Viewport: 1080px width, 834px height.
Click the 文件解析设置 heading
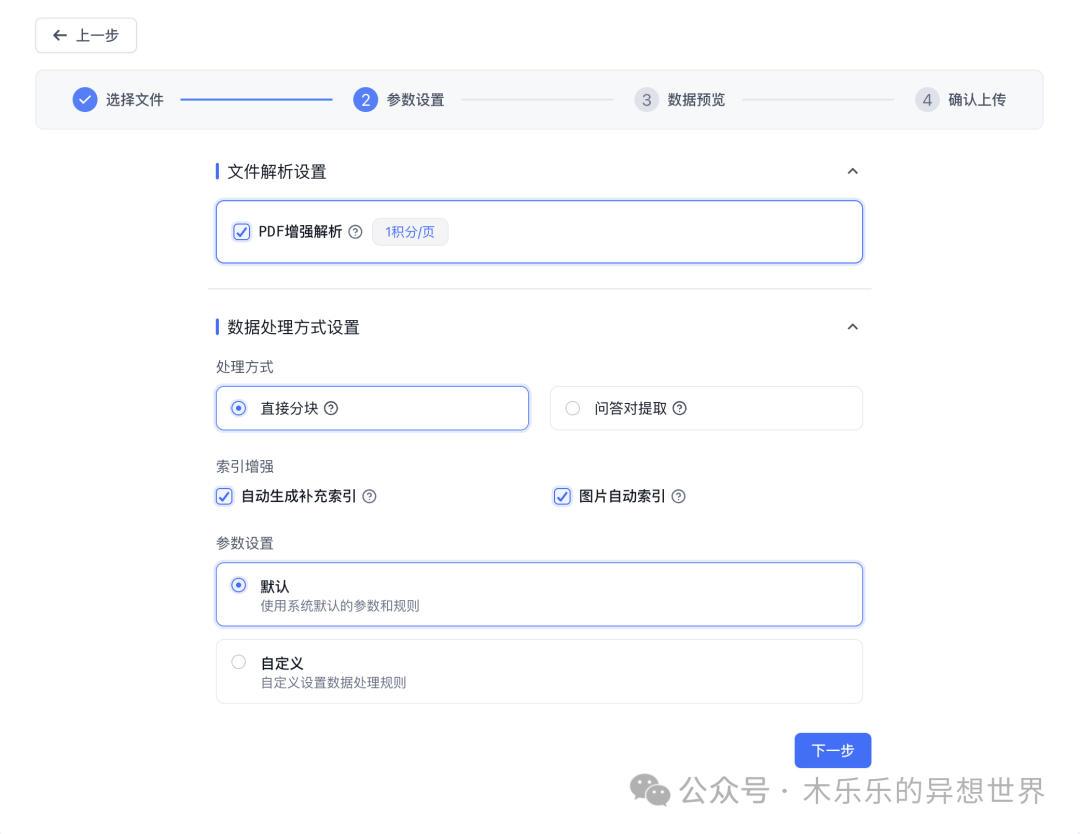277,171
